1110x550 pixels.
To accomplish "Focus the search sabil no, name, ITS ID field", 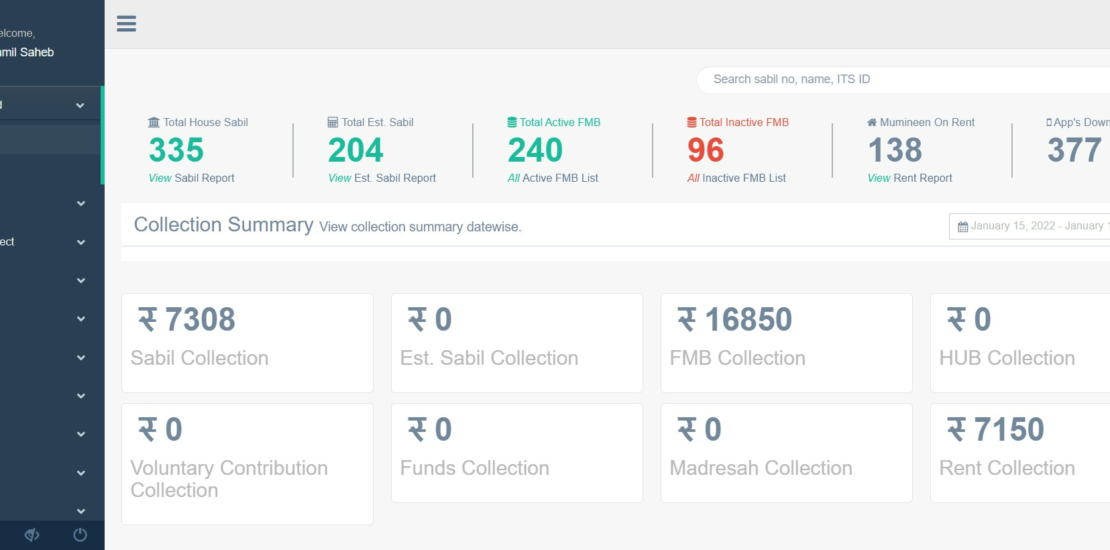I will pyautogui.click(x=900, y=79).
